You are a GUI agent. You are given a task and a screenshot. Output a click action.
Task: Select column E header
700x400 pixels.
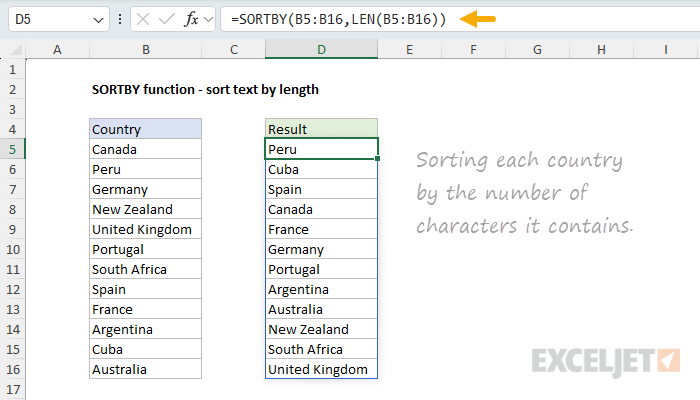(x=409, y=49)
